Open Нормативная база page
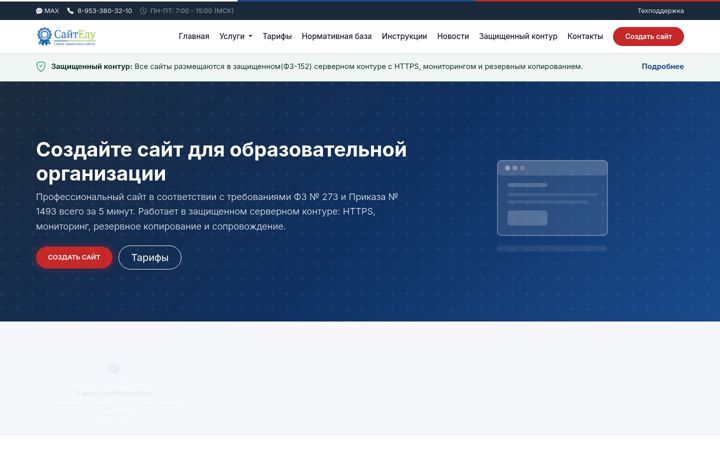Image resolution: width=720 pixels, height=450 pixels. tap(337, 36)
